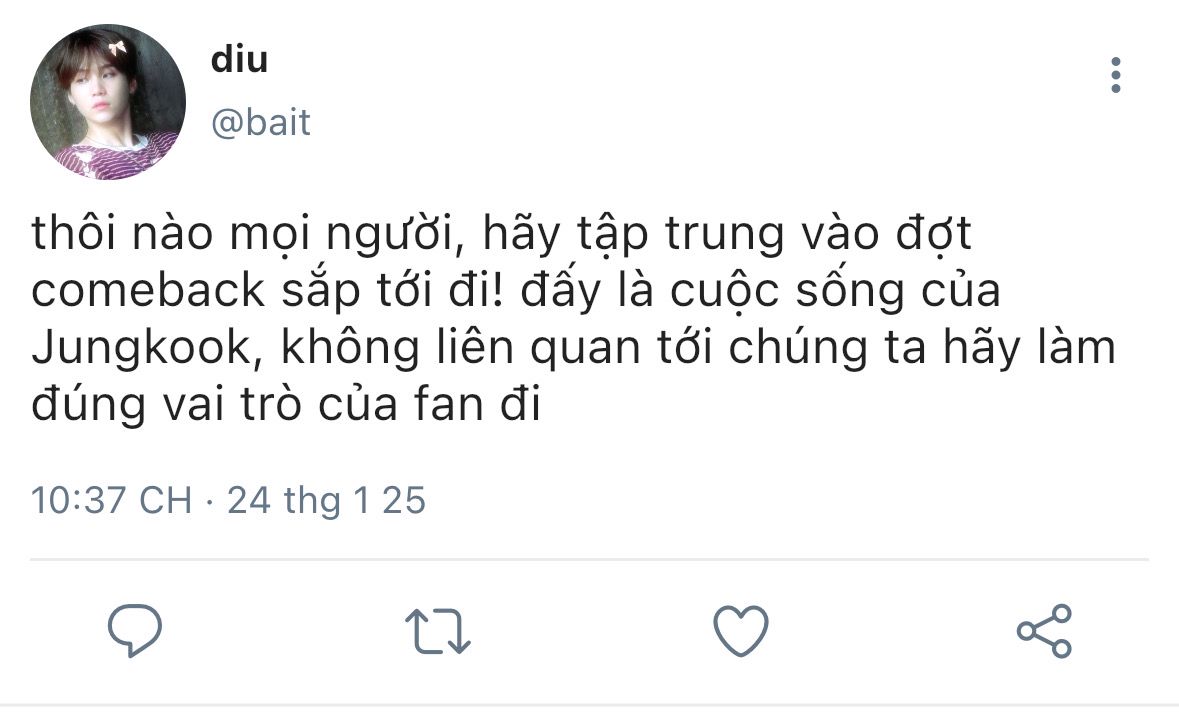Click the hair bow in the avatar photo

click(x=117, y=48)
